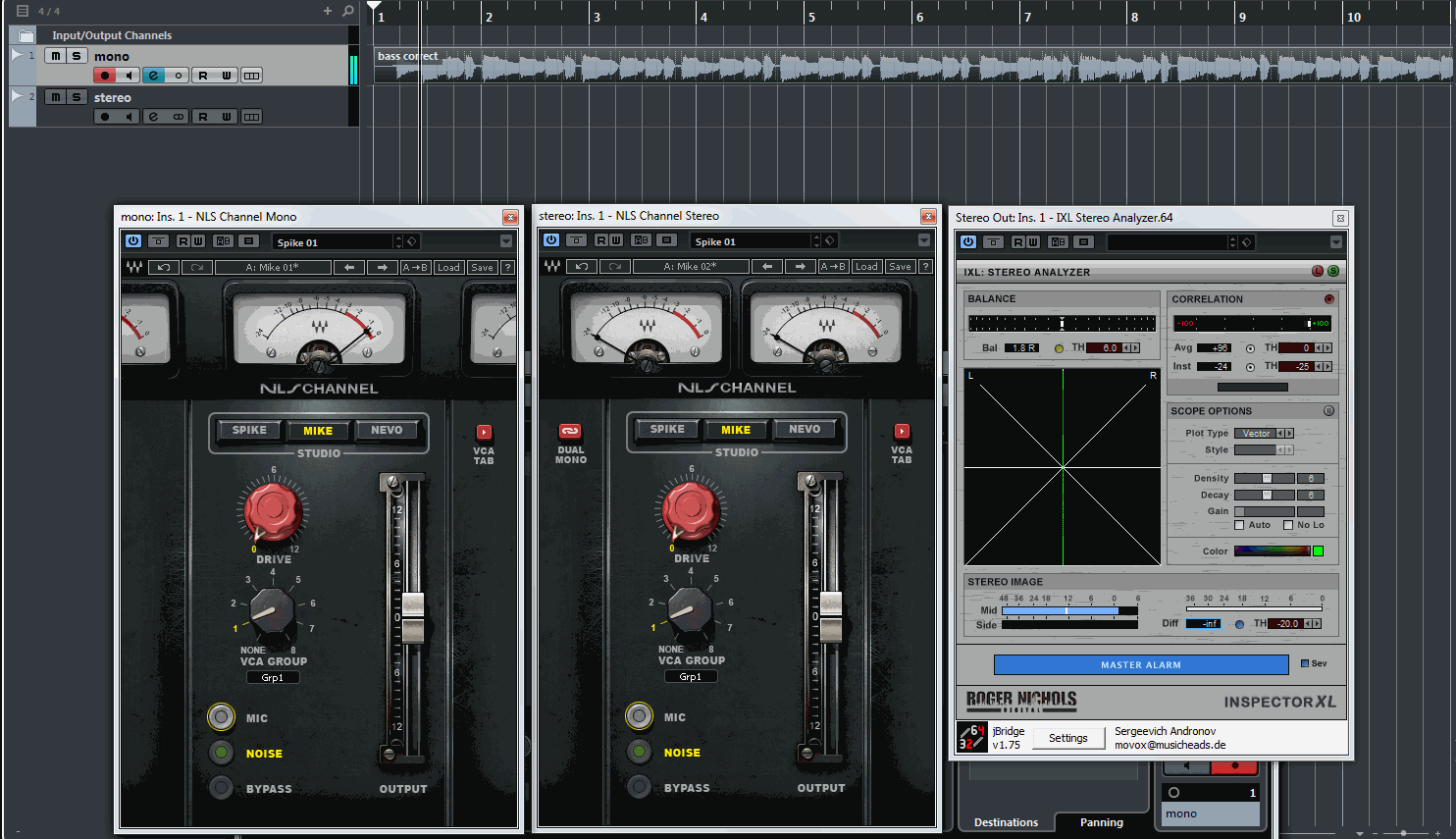Select SPIKE studio in NLS Channel Stereo

tap(667, 429)
